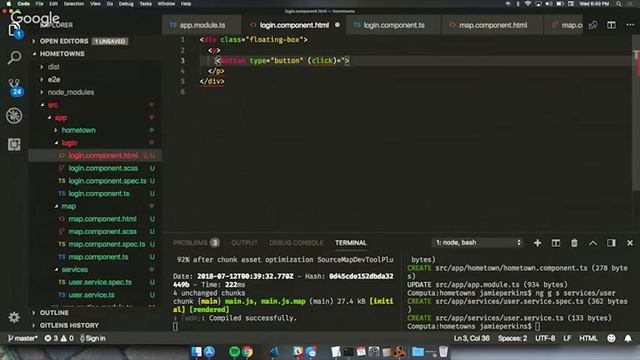Split the editor to the right
This screenshot has height=360, width=640.
611,25
